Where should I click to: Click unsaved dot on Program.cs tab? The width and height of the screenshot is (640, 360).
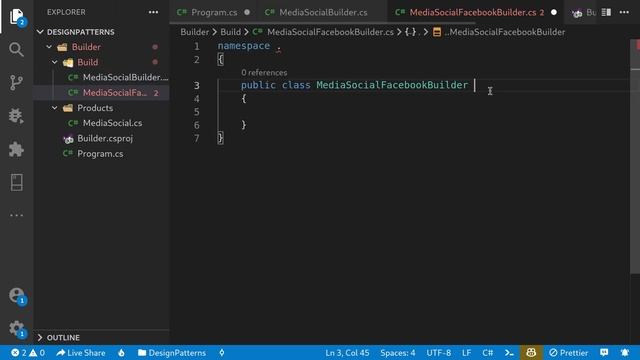[x=247, y=12]
